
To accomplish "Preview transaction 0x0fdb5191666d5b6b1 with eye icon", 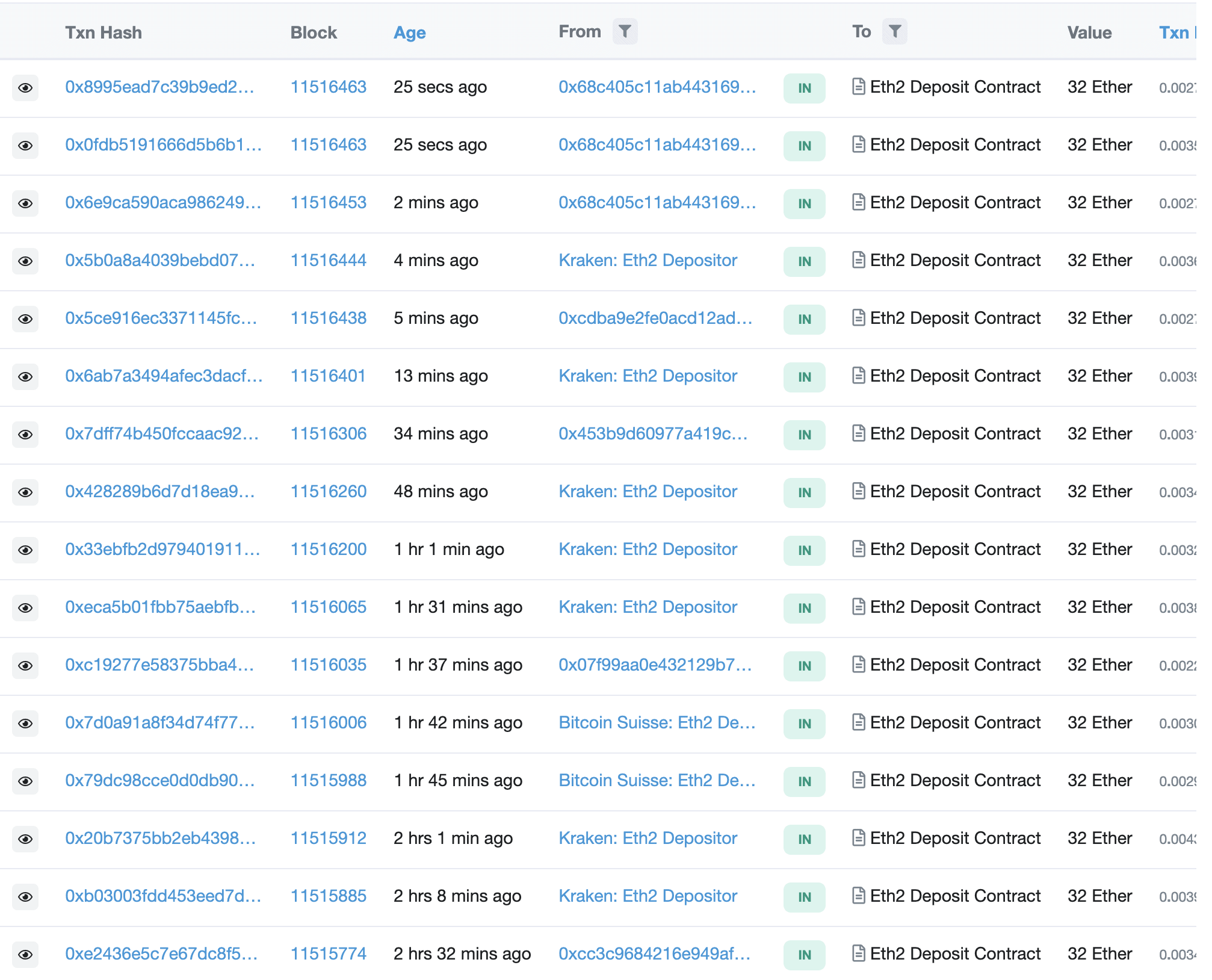I will point(25,146).
